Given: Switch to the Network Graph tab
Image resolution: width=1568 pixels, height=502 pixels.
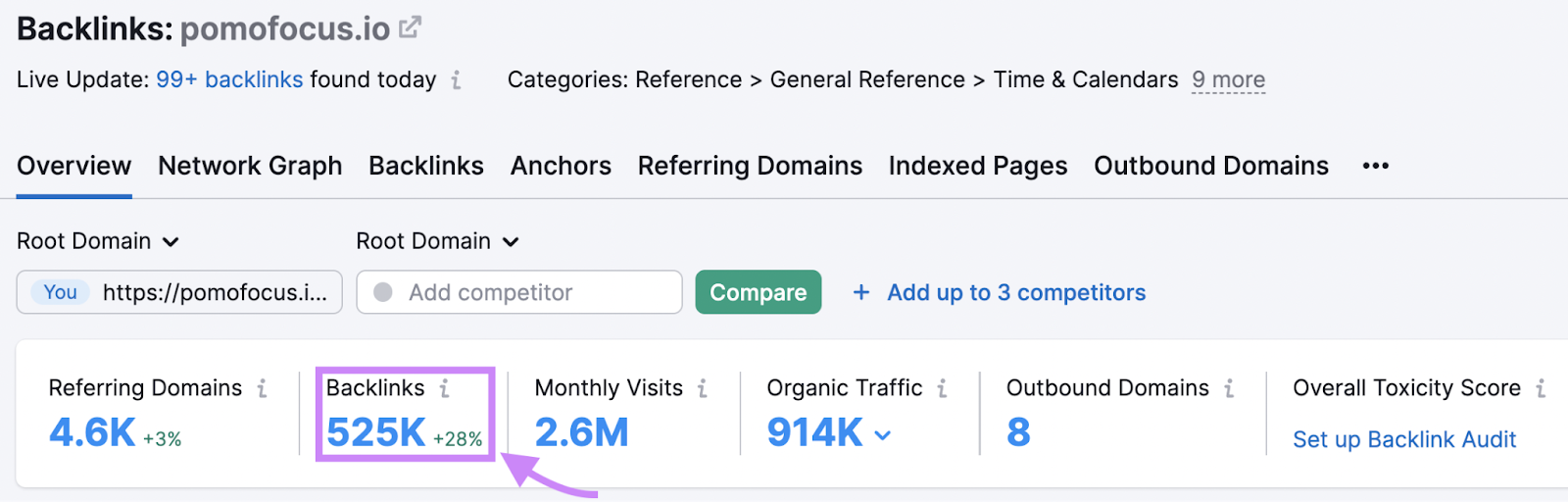Looking at the screenshot, I should (250, 166).
